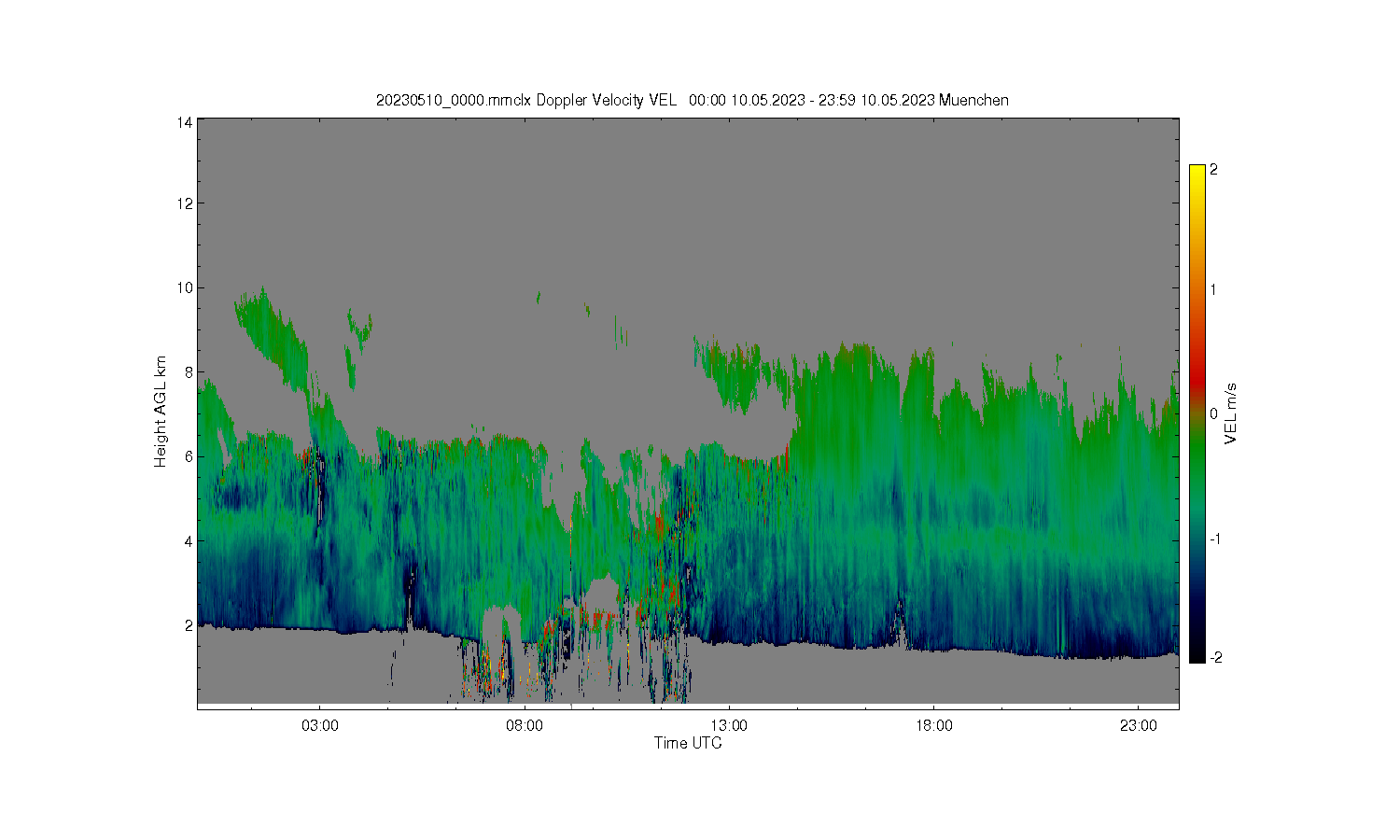Click the 'VEL m/s' colorbar label

(1231, 413)
